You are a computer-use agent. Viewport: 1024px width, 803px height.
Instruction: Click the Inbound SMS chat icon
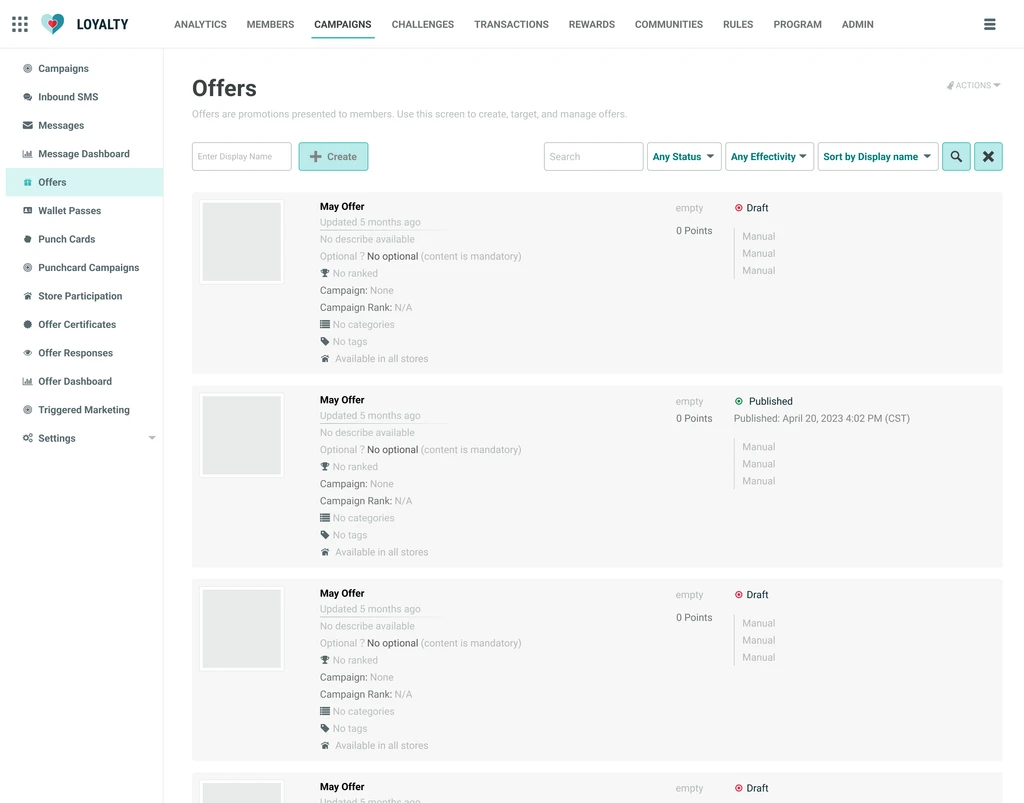click(x=27, y=97)
